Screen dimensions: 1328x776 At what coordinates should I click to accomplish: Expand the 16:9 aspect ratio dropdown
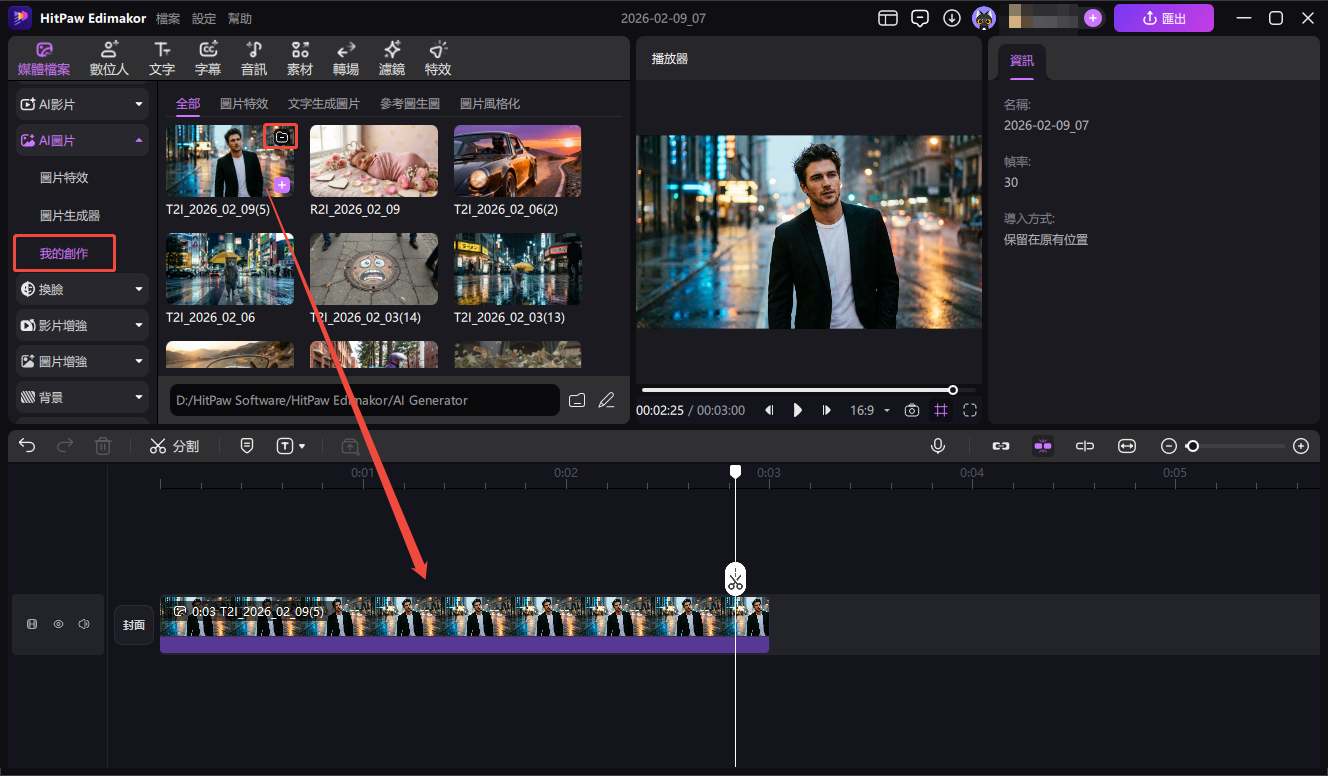coord(869,410)
